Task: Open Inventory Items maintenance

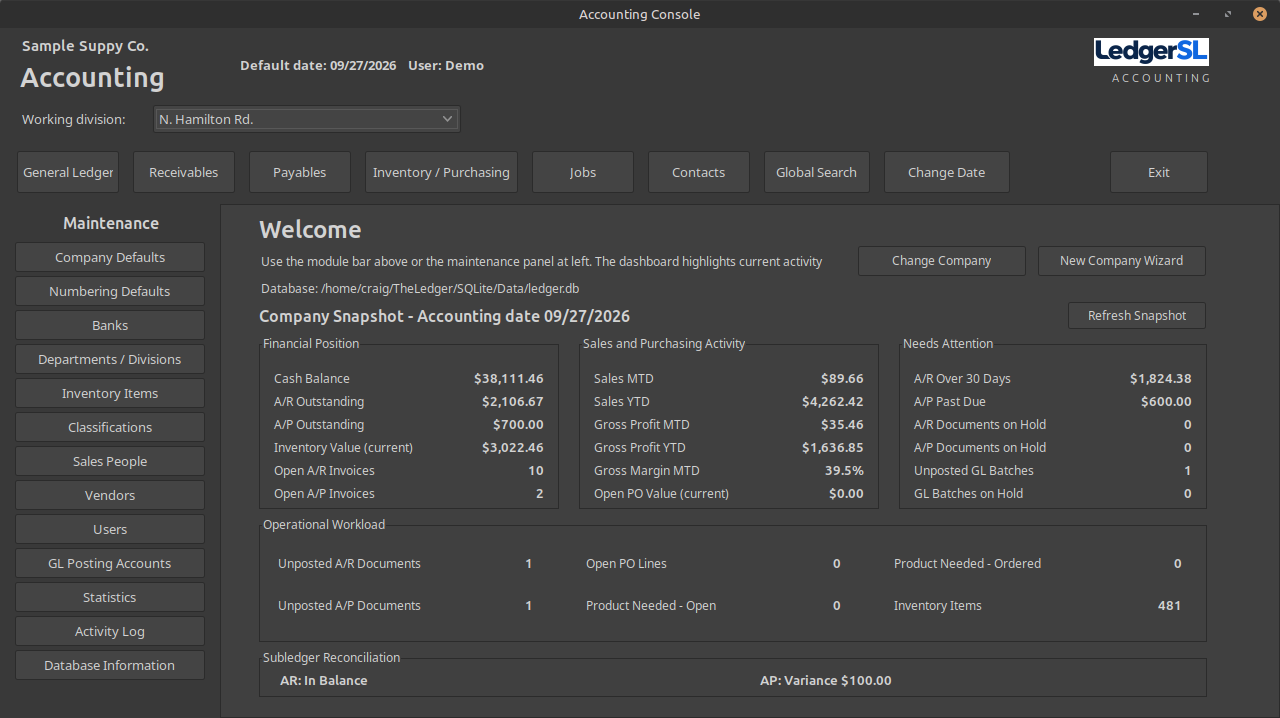Action: point(110,393)
